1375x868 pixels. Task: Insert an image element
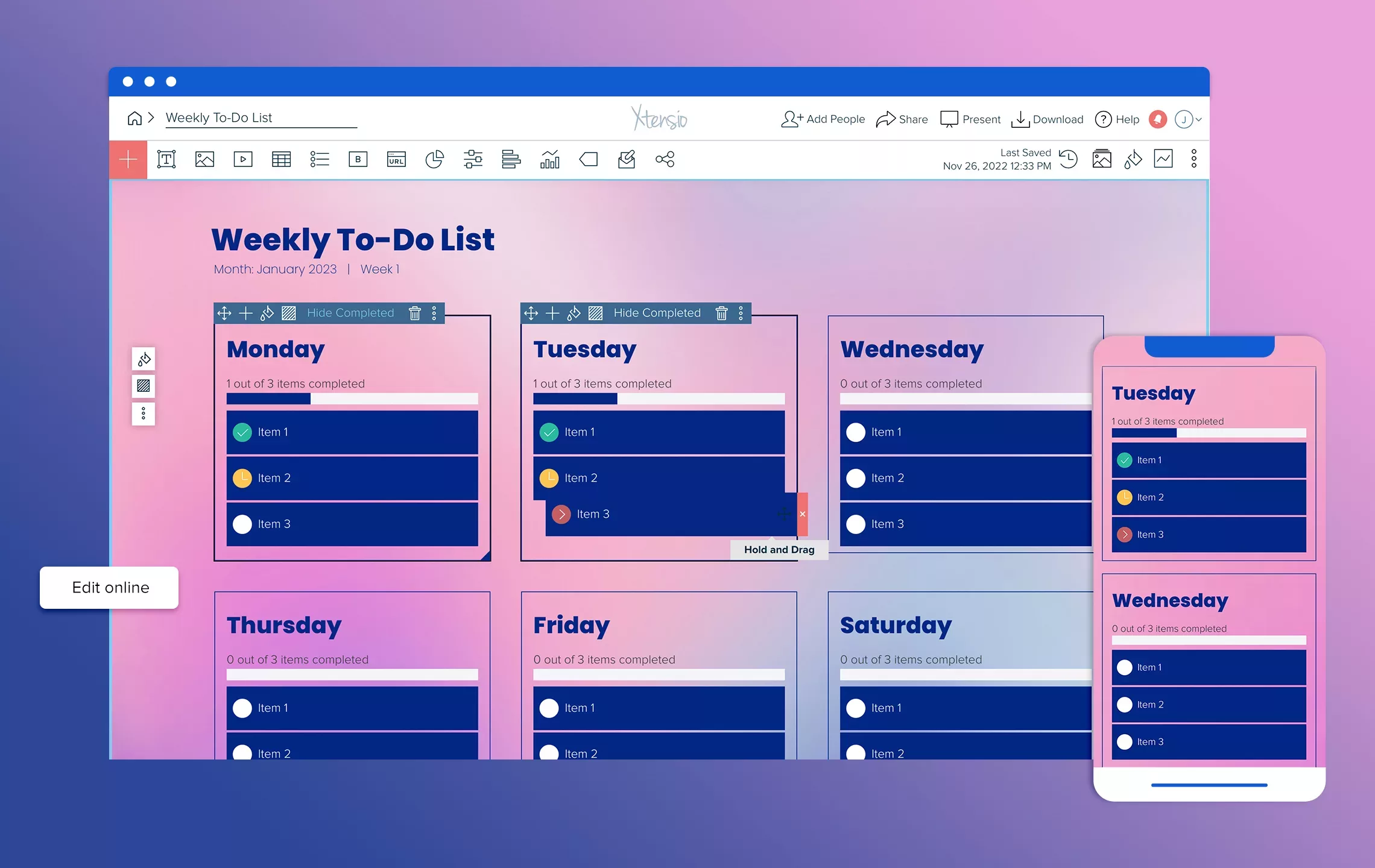point(204,159)
